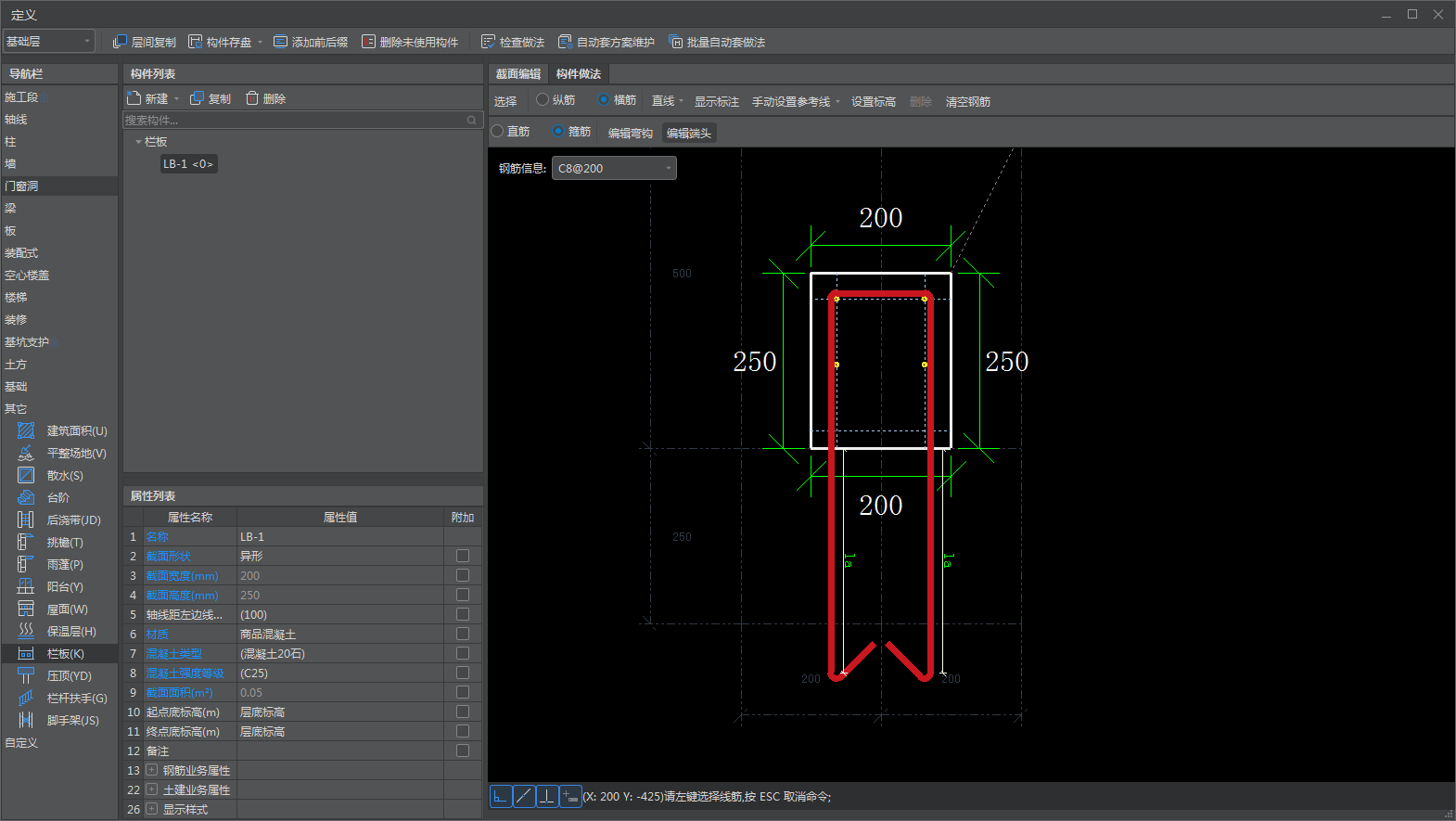Select the 阳台(Y) icon
This screenshot has width=1456, height=821.
click(26, 586)
